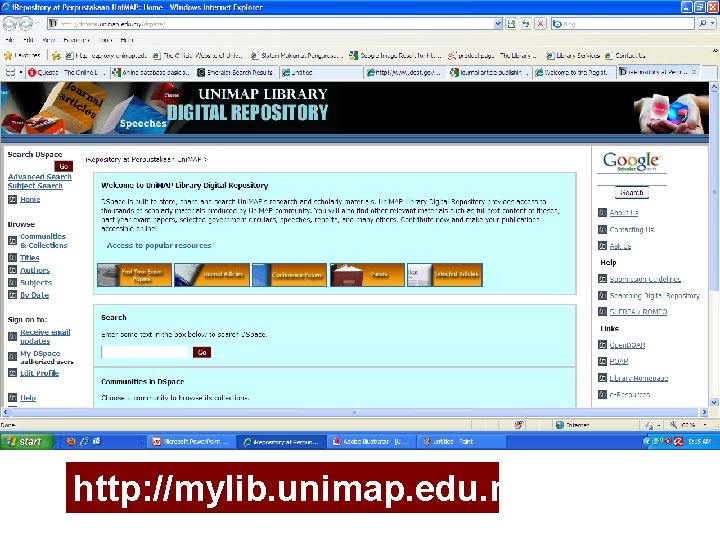Click the browser Forward arrow button
Viewport: 720px width, 540px height.
[x=26, y=23]
